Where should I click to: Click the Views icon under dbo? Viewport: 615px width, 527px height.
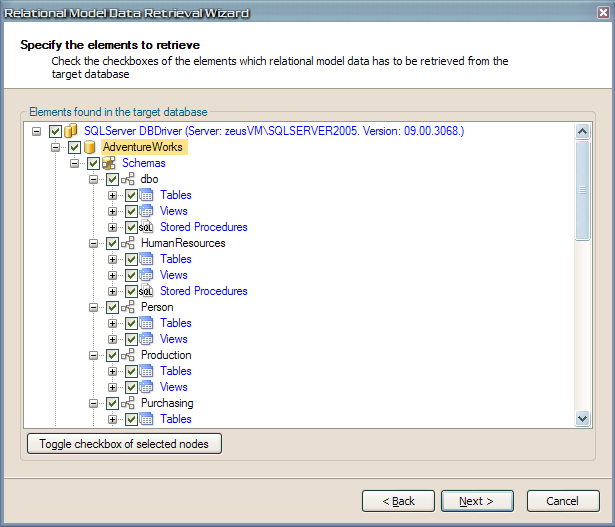(x=147, y=211)
